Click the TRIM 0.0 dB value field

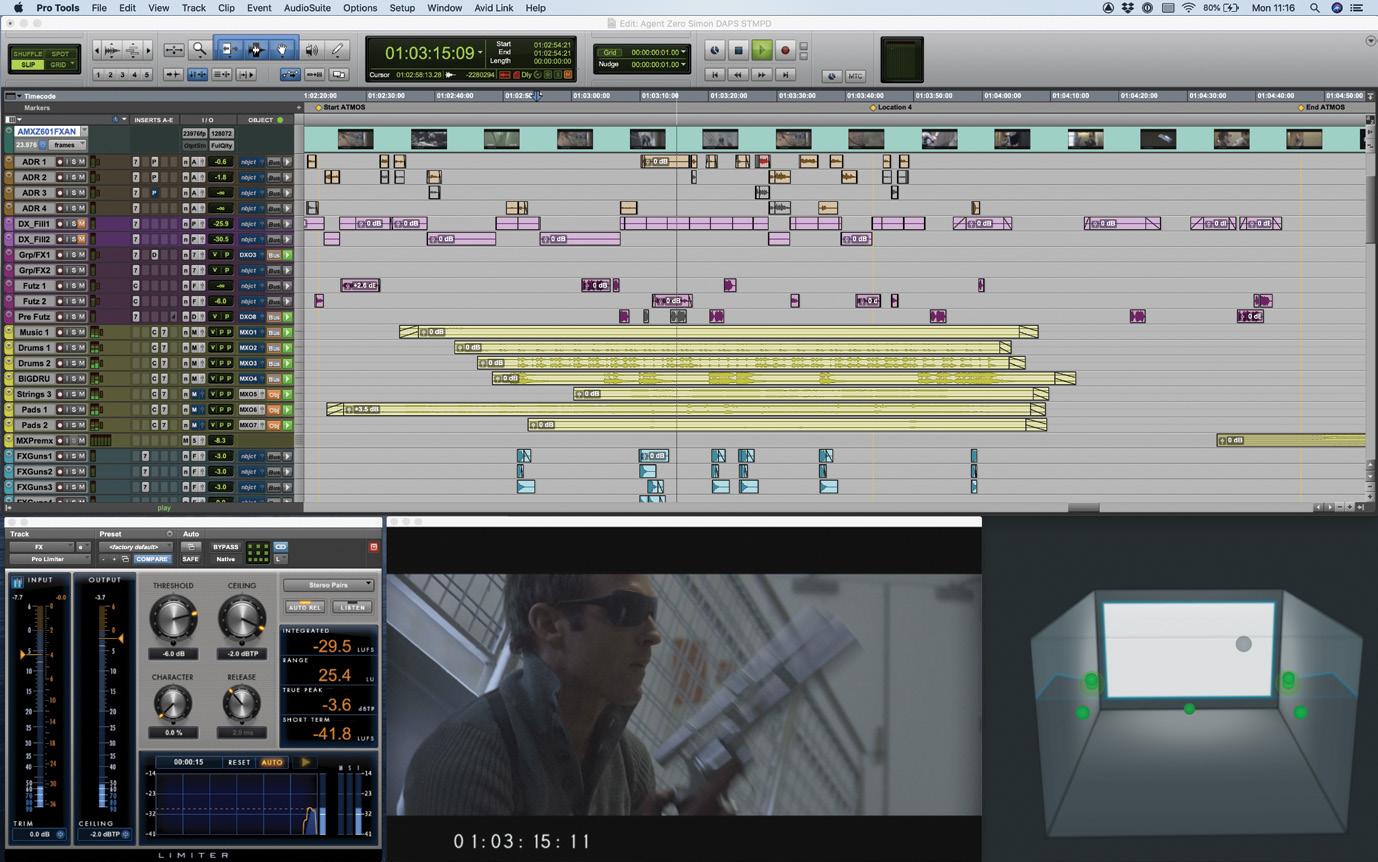(x=40, y=834)
